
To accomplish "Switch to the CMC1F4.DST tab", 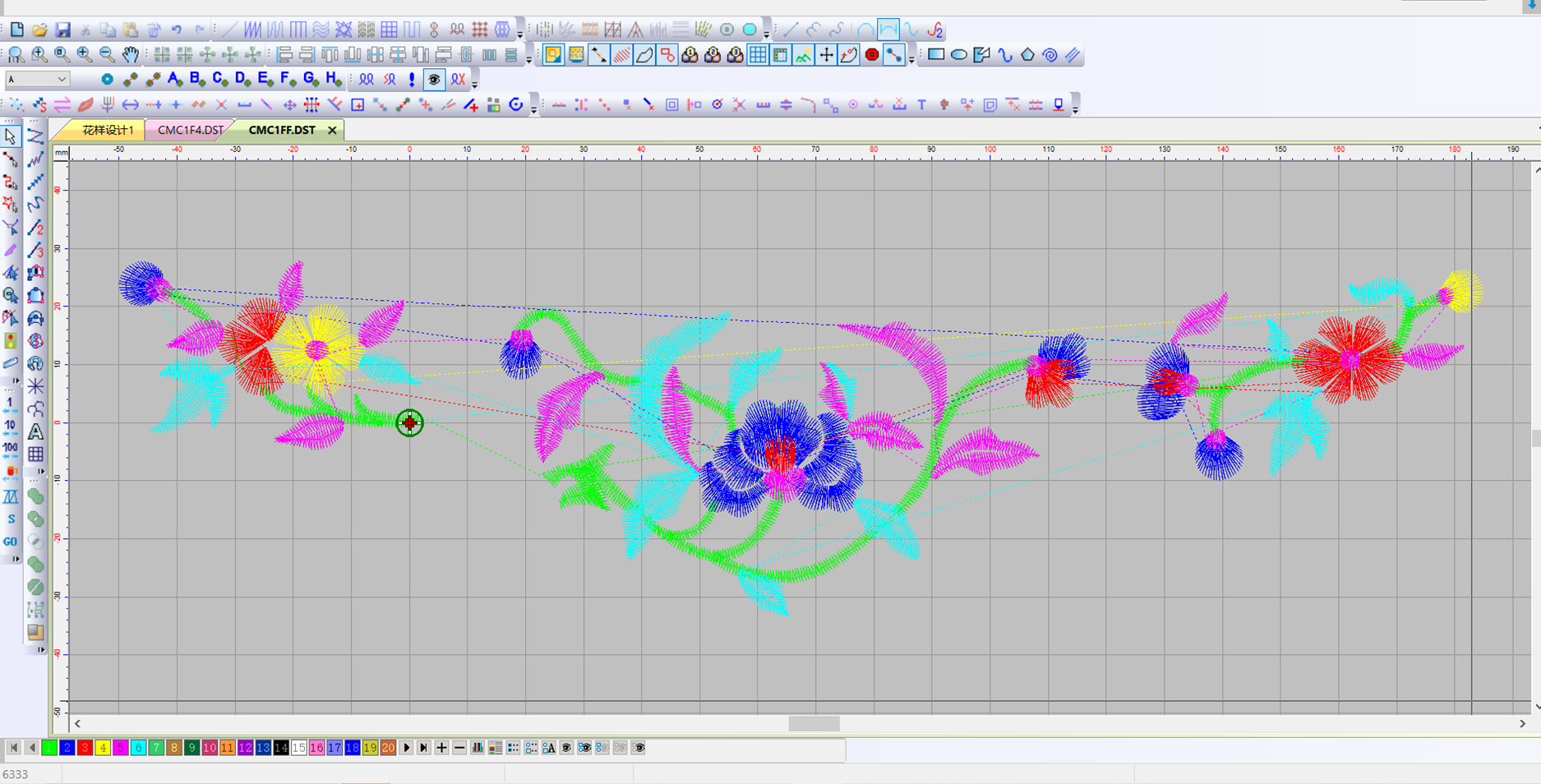I will [190, 130].
